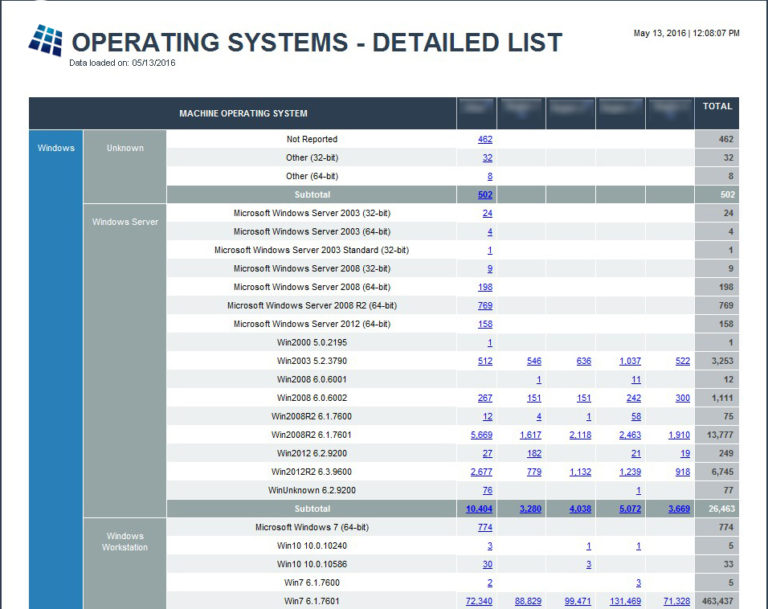Open the 4 link for Server 2003 (64-bit)
The height and width of the screenshot is (609, 768).
pyautogui.click(x=490, y=232)
